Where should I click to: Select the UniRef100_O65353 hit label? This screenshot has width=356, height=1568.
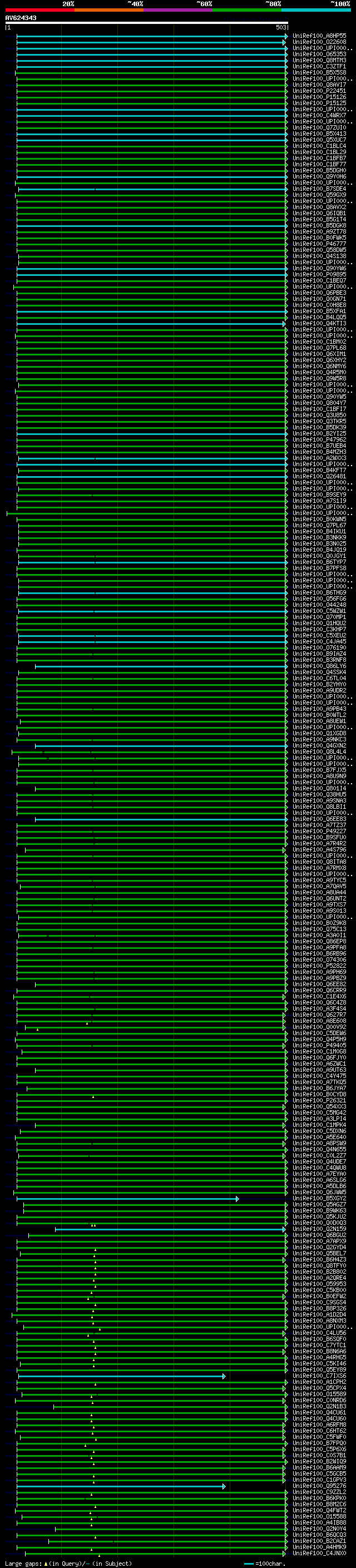pos(319,54)
